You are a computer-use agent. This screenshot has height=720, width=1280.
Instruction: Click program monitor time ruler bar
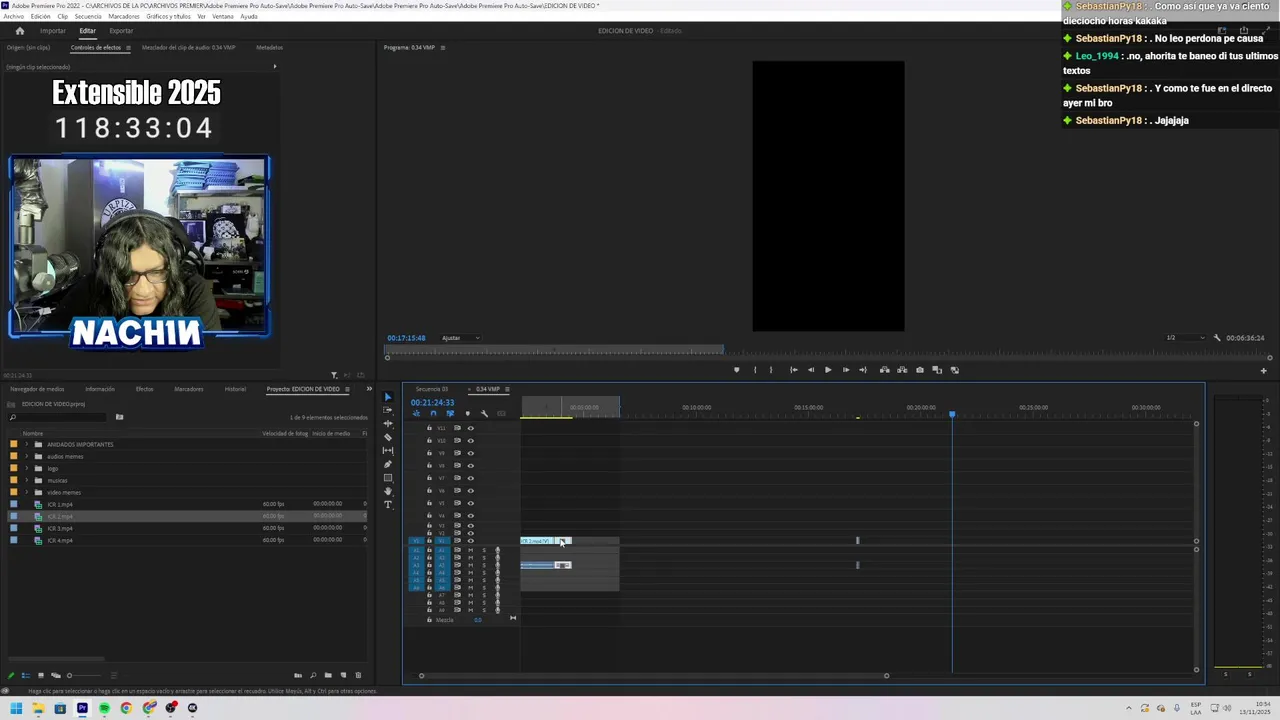[x=828, y=351]
